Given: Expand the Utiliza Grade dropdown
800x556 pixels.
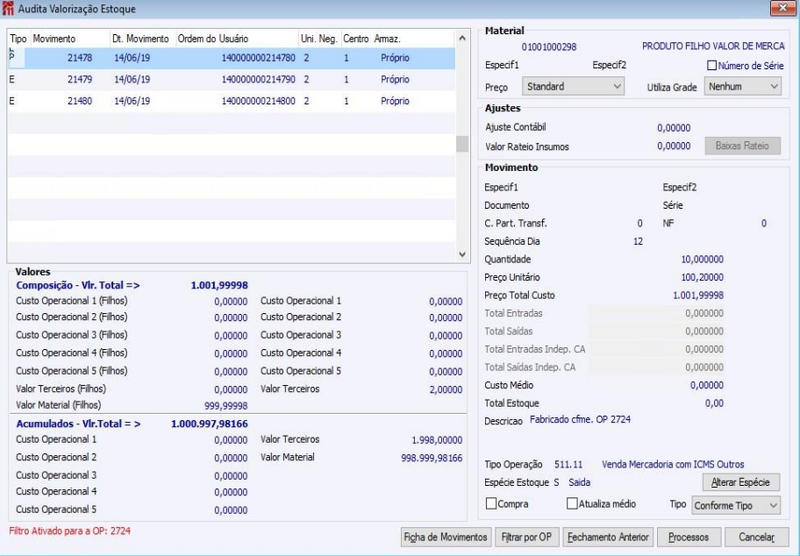Looking at the screenshot, I should pyautogui.click(x=743, y=86).
